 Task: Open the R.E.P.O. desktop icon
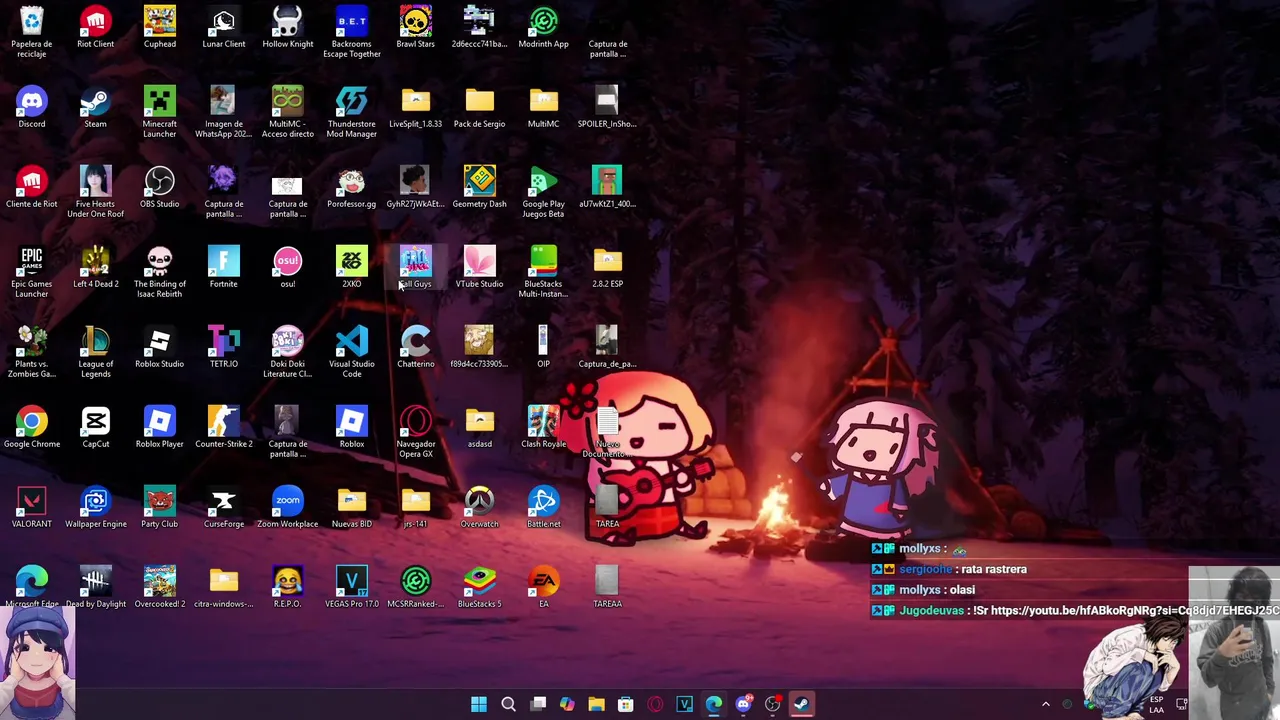pyautogui.click(x=288, y=587)
